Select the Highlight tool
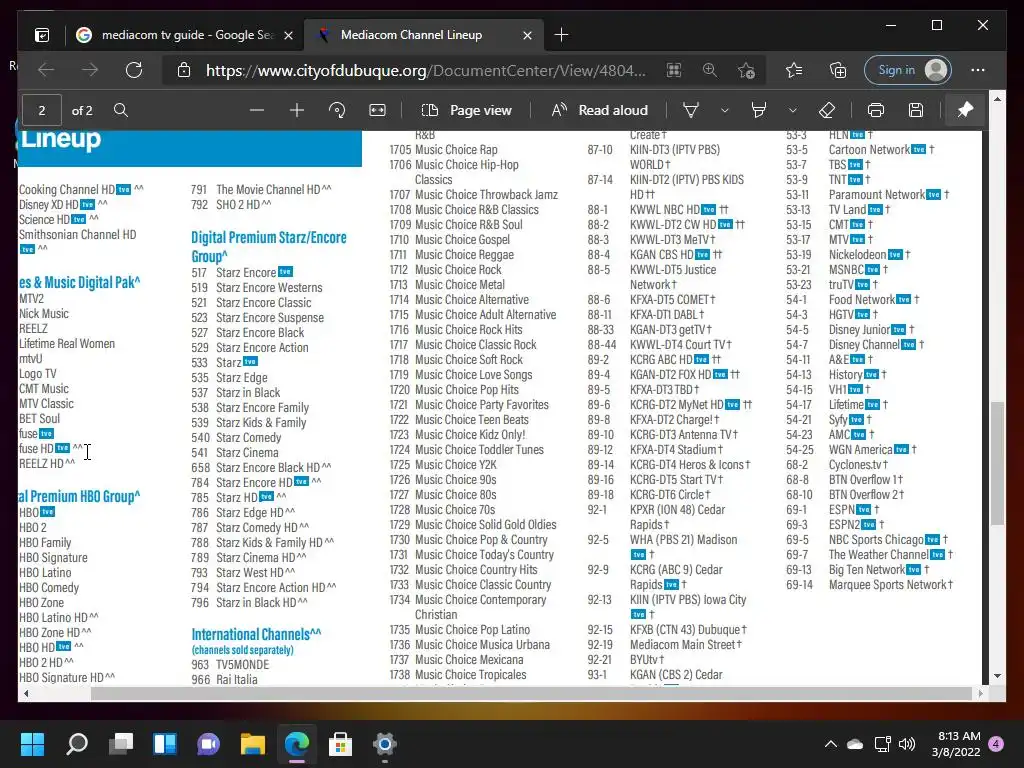This screenshot has height=768, width=1024. coord(759,110)
